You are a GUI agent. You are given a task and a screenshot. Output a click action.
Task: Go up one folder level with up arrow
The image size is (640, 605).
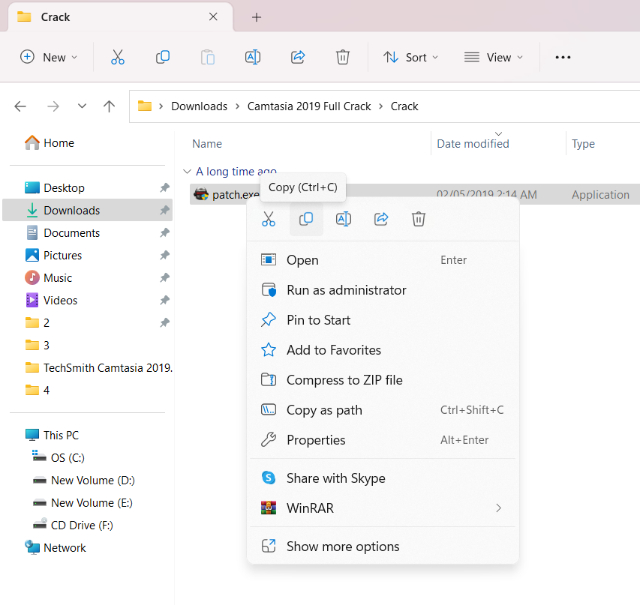pyautogui.click(x=109, y=107)
